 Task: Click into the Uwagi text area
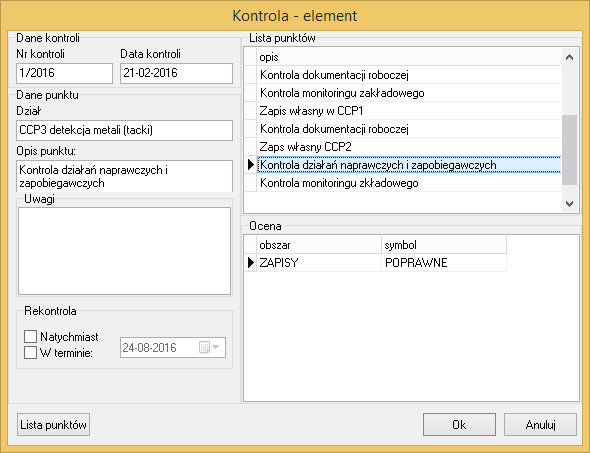pyautogui.click(x=125, y=251)
